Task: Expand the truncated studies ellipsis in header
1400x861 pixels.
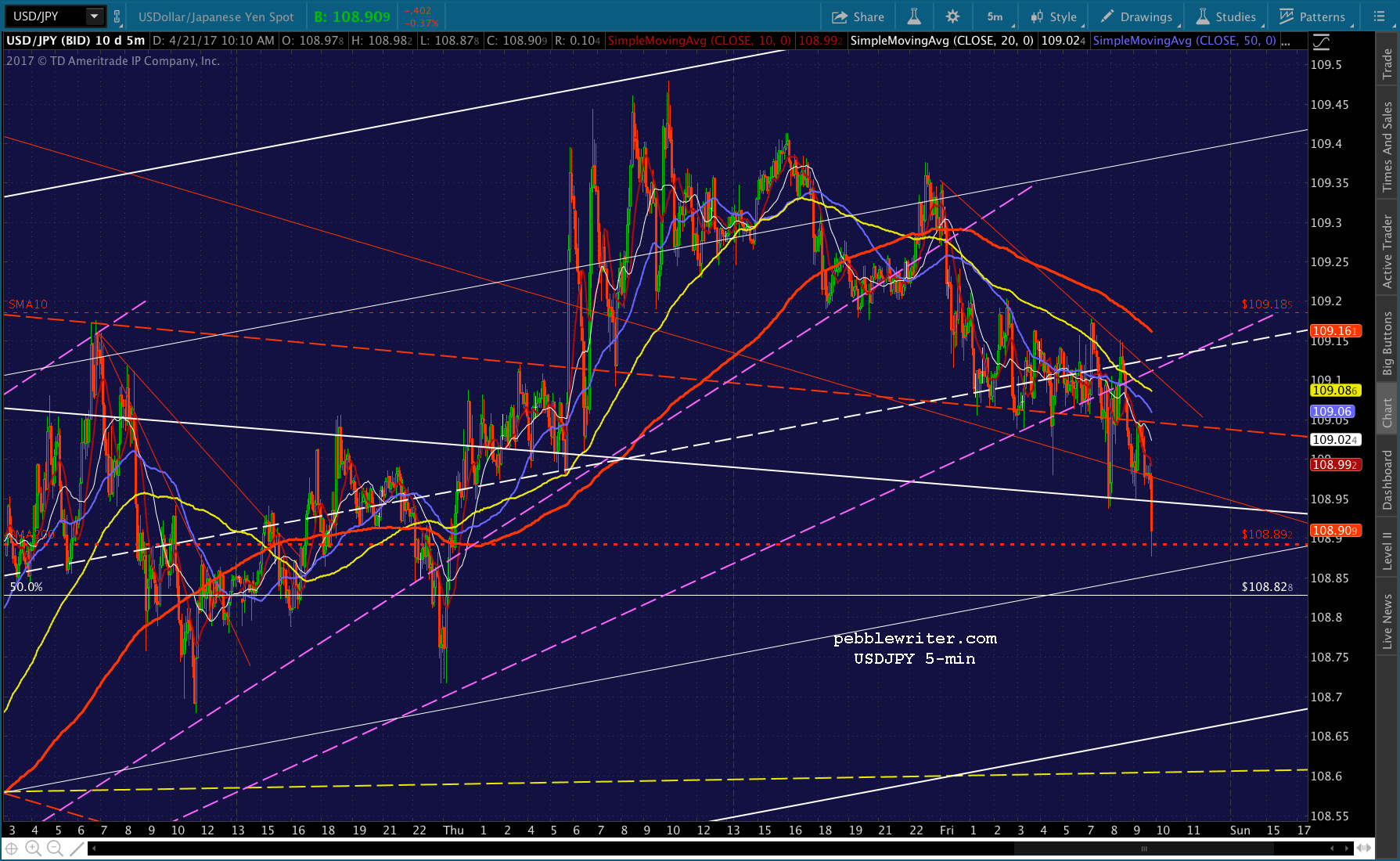Action: pos(1287,41)
